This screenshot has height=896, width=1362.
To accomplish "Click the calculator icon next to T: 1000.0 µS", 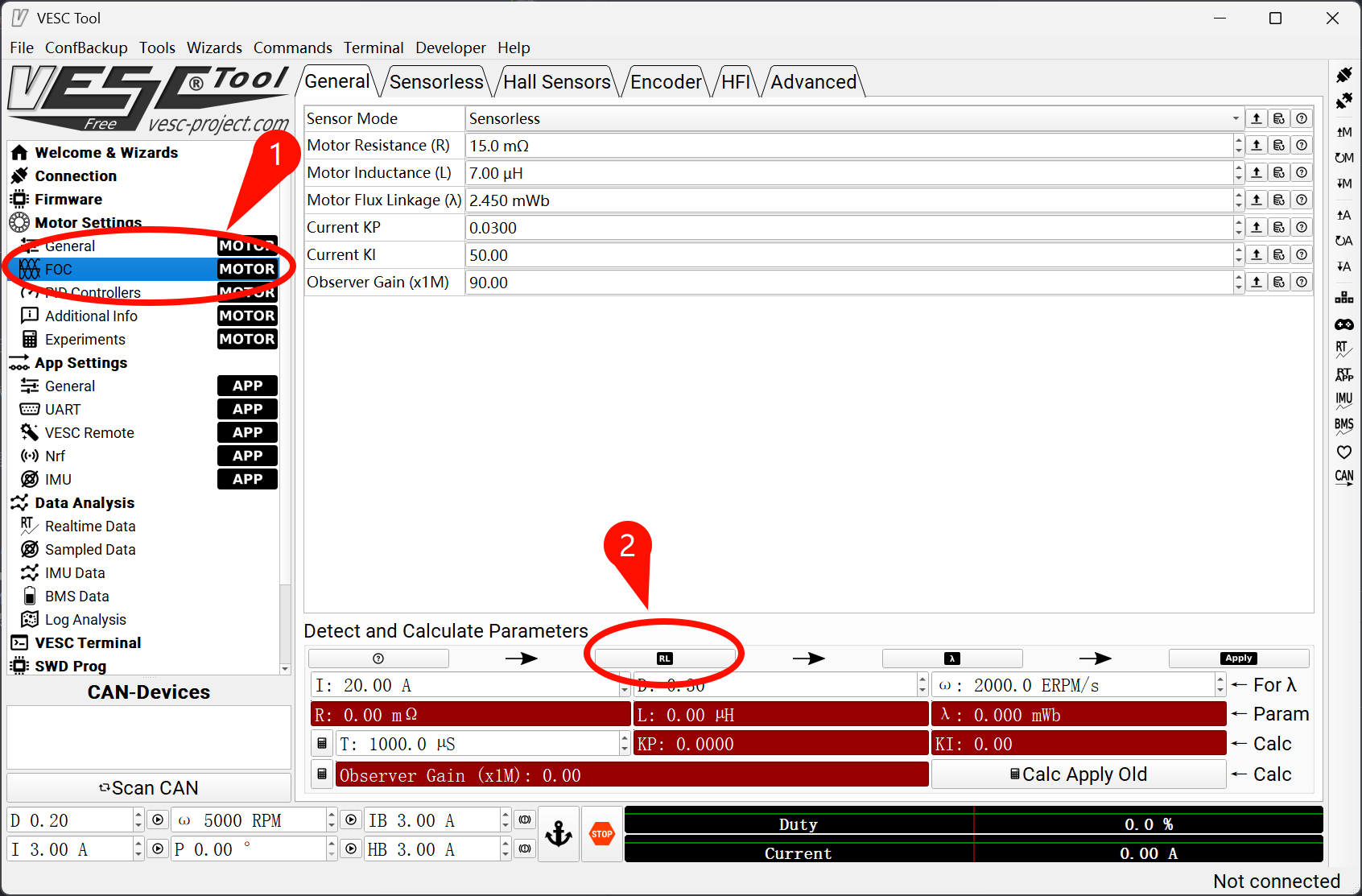I will (x=322, y=744).
